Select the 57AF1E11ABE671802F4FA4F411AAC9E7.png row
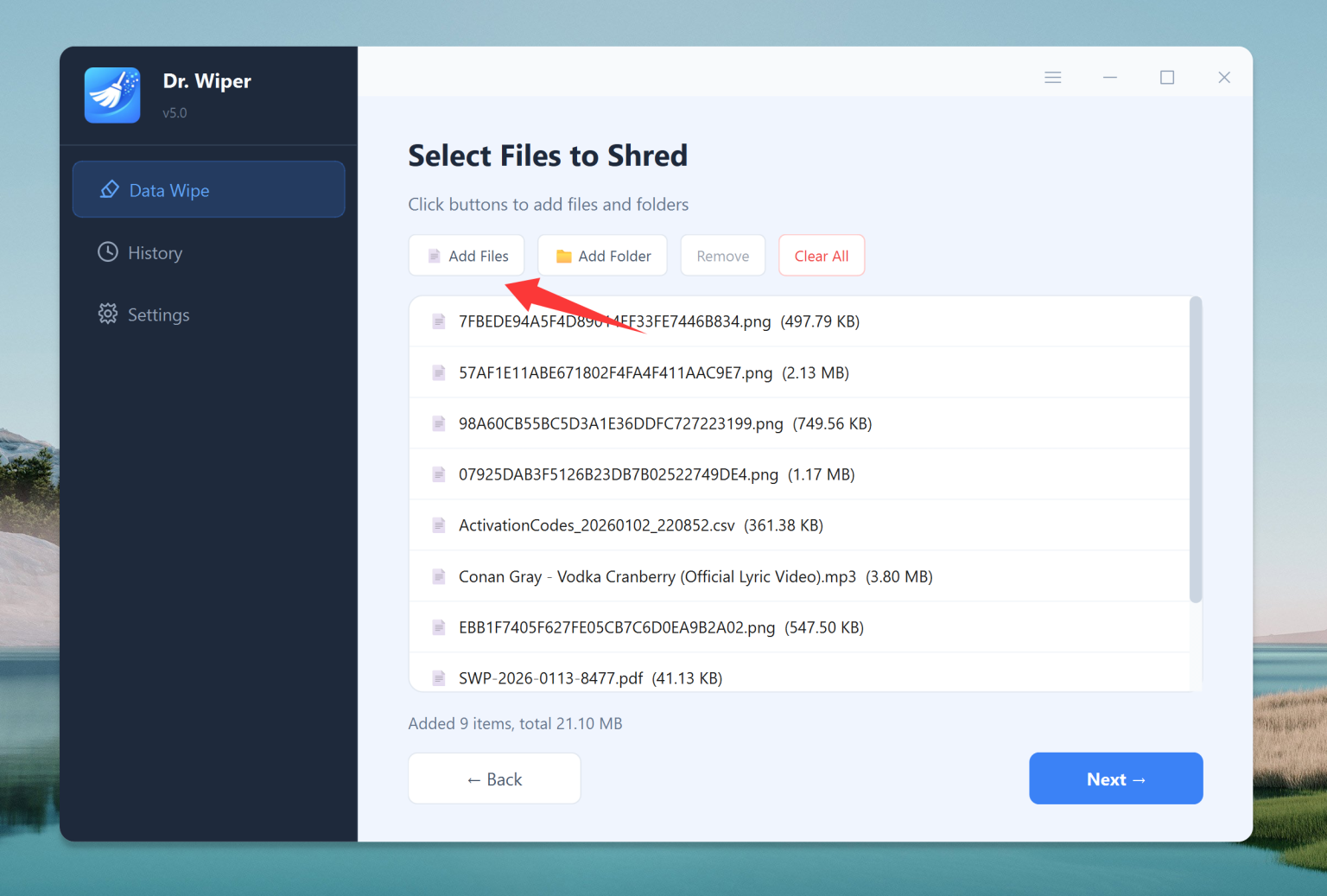Image resolution: width=1327 pixels, height=896 pixels. (x=799, y=372)
